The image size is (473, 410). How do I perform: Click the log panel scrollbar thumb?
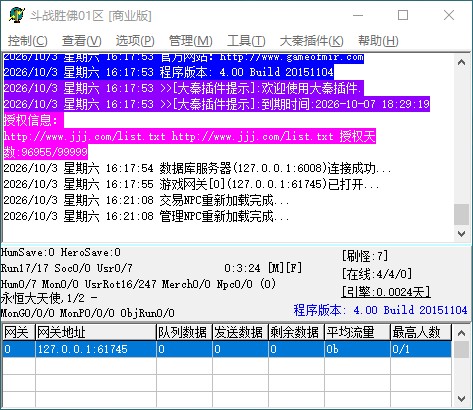[x=462, y=214]
